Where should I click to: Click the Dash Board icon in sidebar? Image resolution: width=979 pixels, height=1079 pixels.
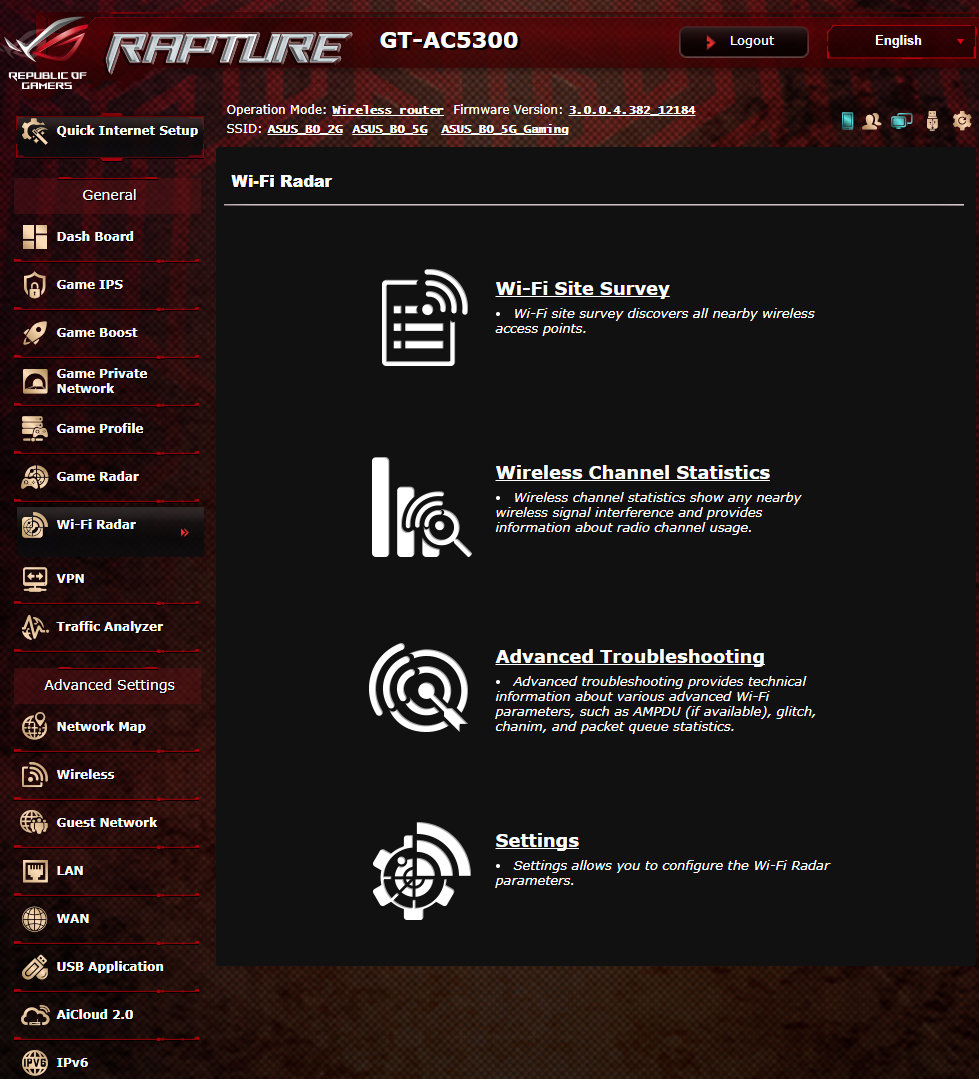point(34,237)
